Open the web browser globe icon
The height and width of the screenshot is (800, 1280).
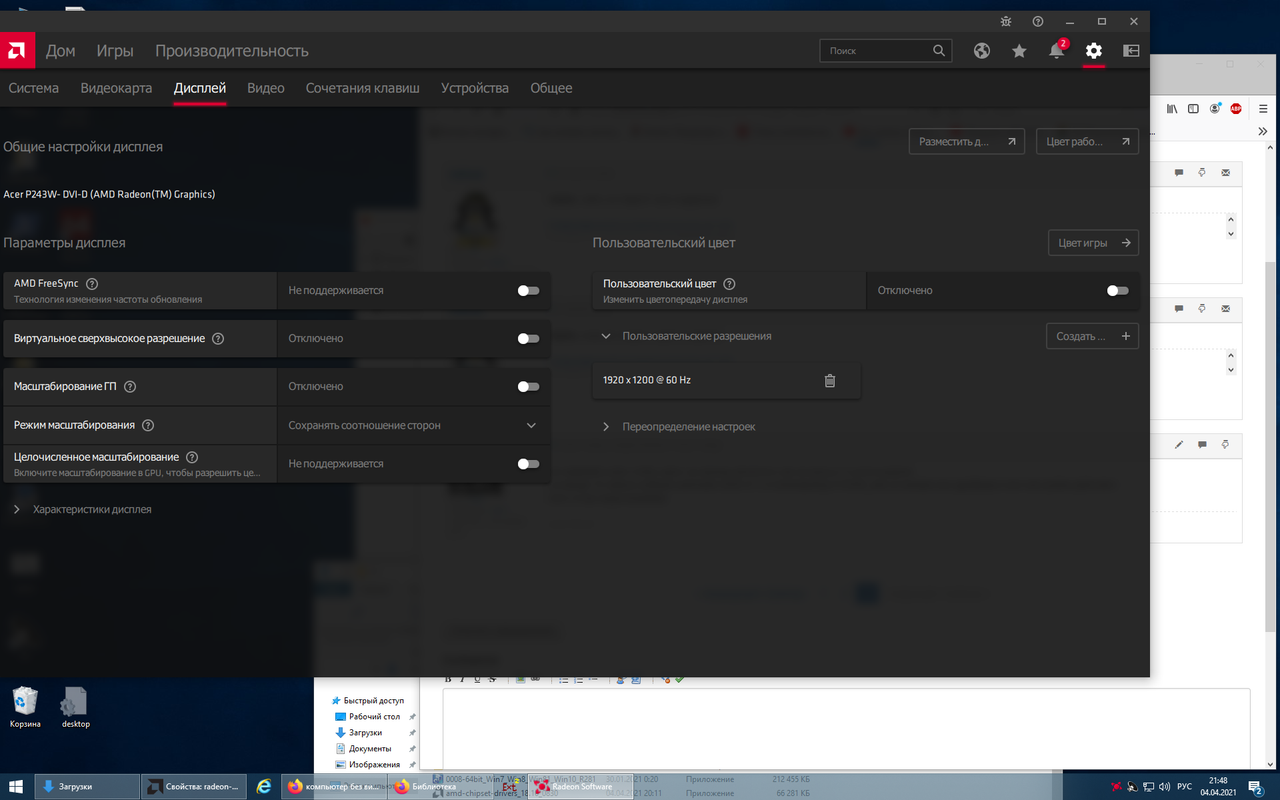point(982,50)
